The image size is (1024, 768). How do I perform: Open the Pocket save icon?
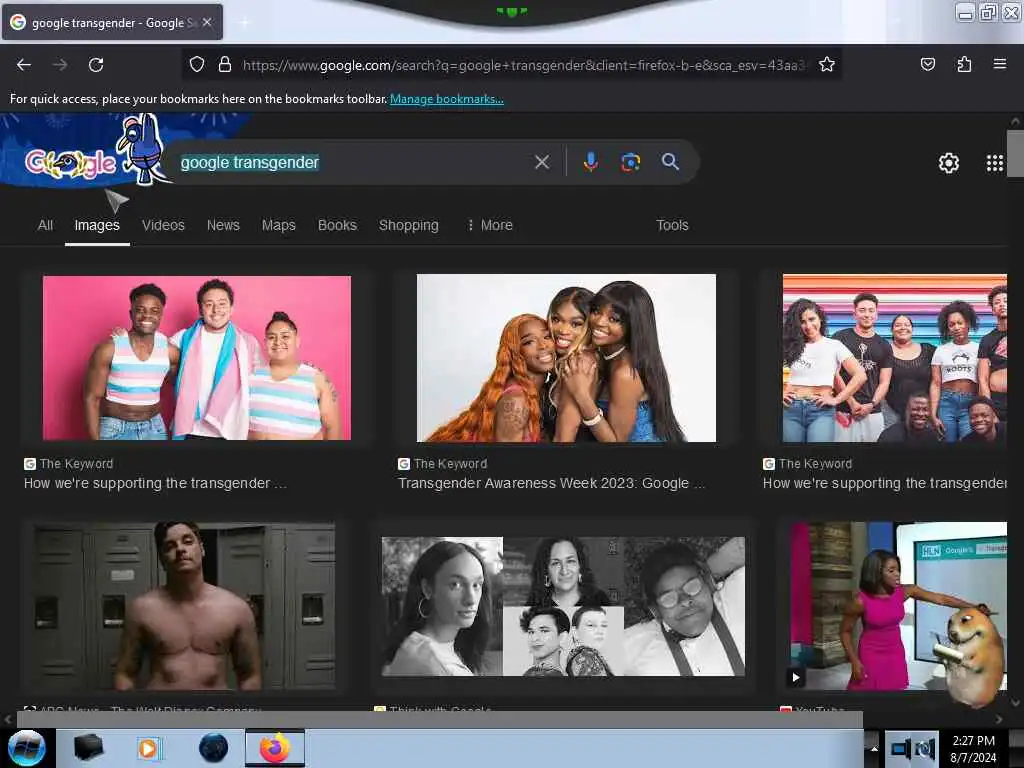click(927, 64)
